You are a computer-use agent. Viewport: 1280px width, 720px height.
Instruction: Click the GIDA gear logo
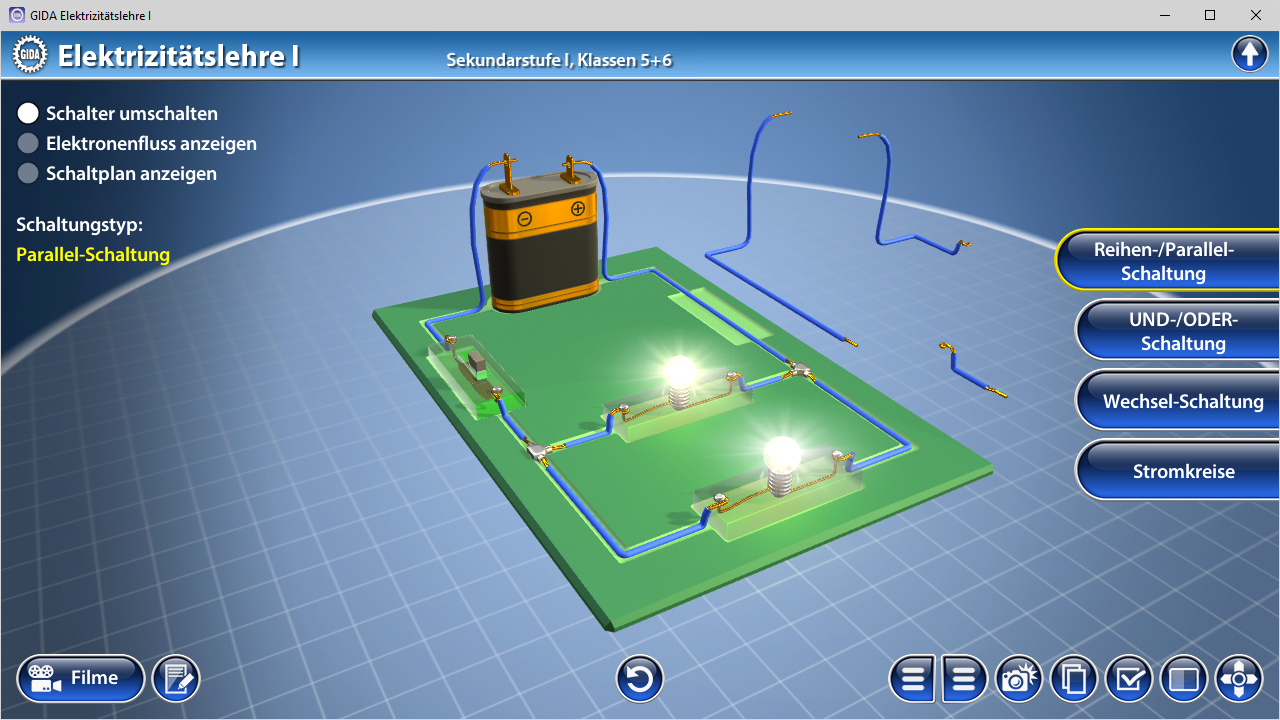(29, 55)
